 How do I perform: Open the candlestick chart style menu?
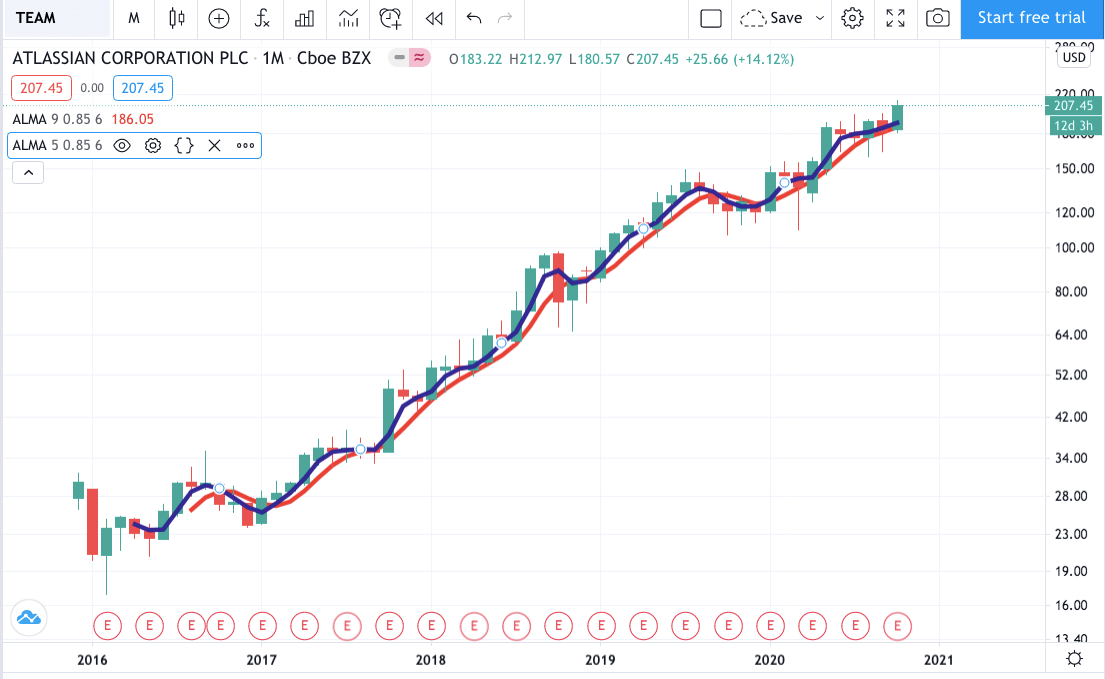[x=177, y=18]
